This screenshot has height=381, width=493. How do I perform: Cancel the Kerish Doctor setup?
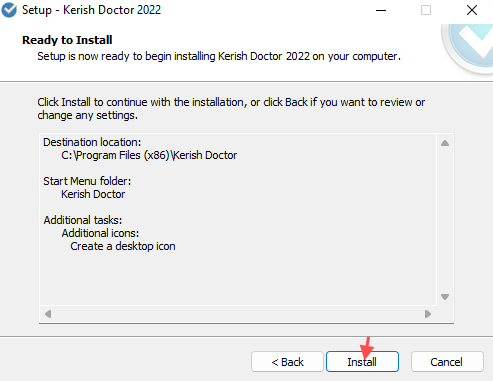pyautogui.click(x=447, y=361)
